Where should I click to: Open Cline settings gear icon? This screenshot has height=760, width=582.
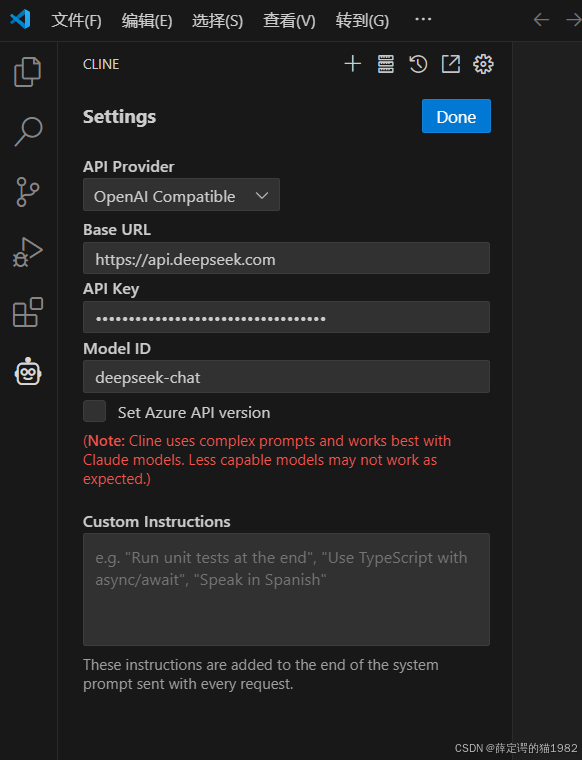tap(483, 64)
